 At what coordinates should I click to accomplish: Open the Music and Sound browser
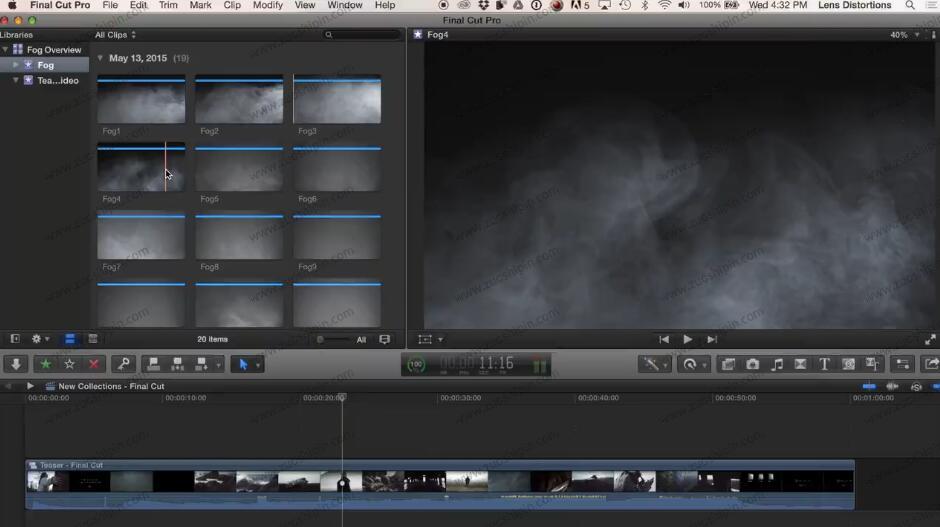tap(777, 364)
